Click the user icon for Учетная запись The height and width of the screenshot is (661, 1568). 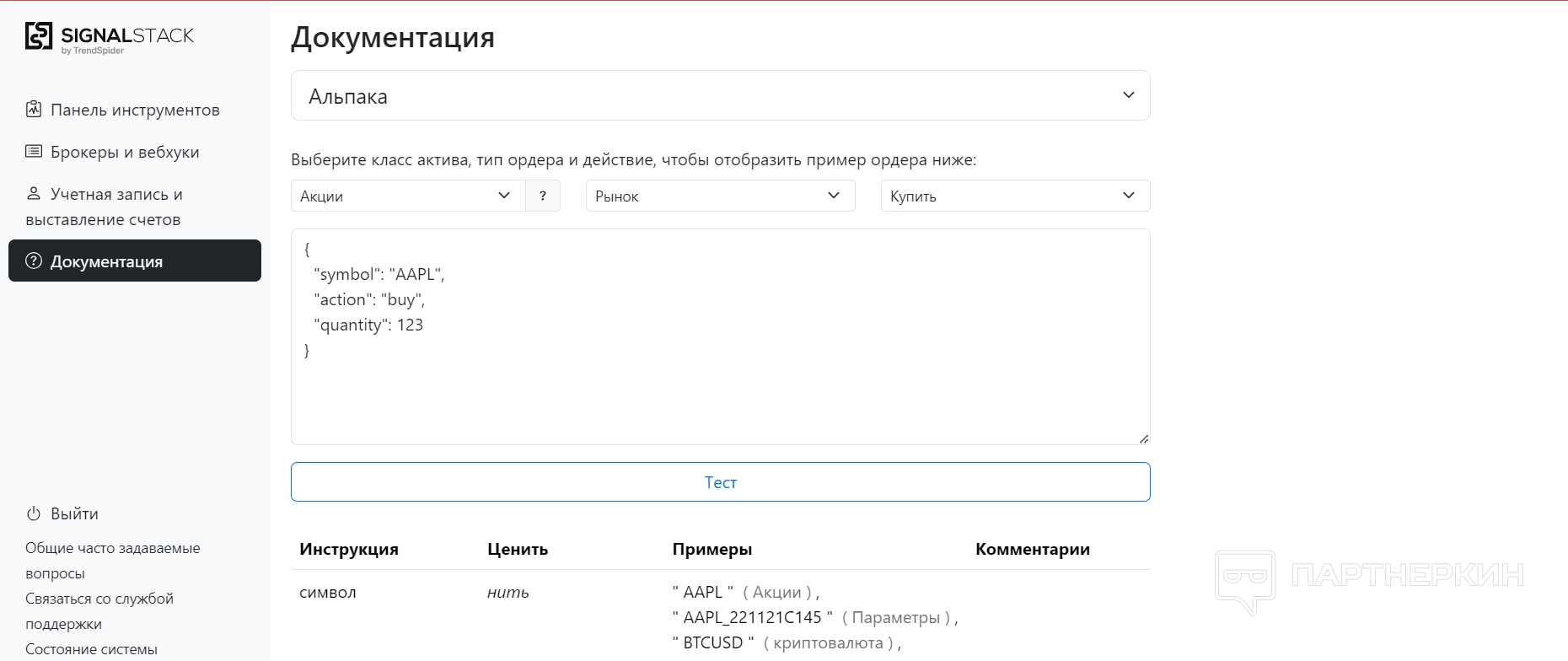[x=34, y=194]
